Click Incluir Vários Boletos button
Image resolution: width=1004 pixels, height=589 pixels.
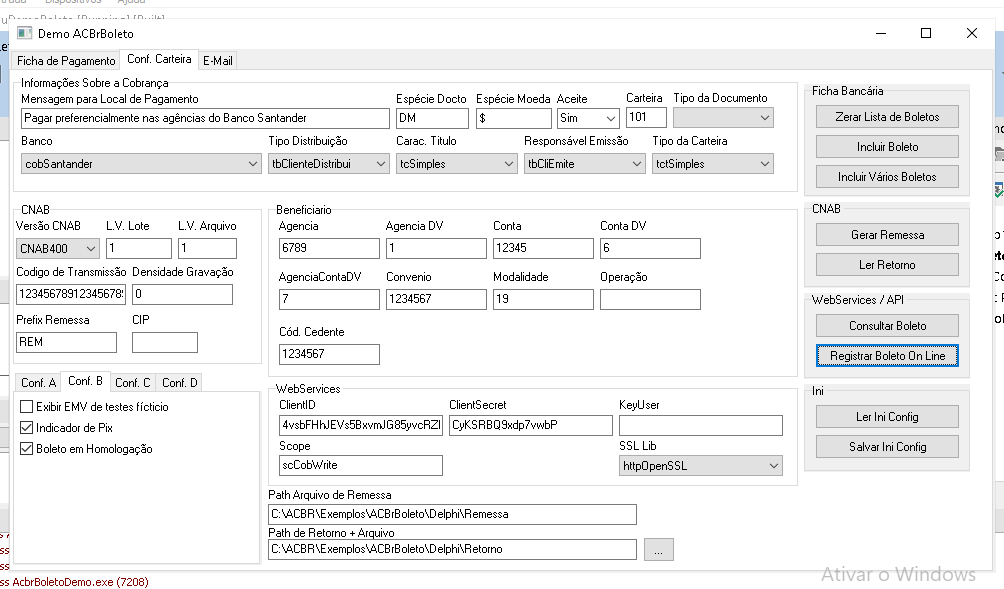tap(887, 177)
